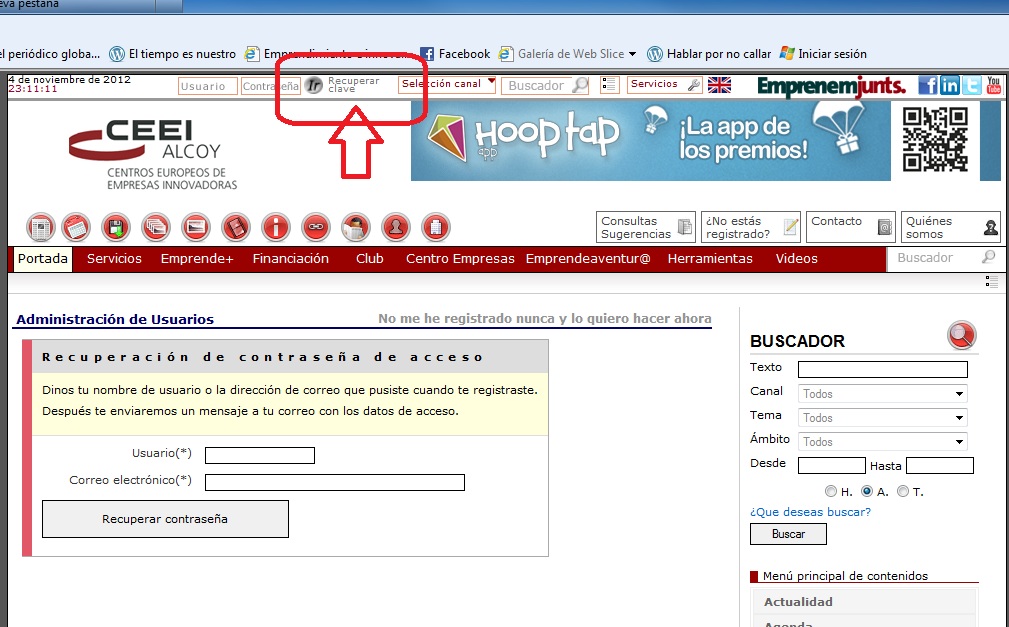Expand the Ámbito dropdown
The image size is (1009, 627).
881,441
